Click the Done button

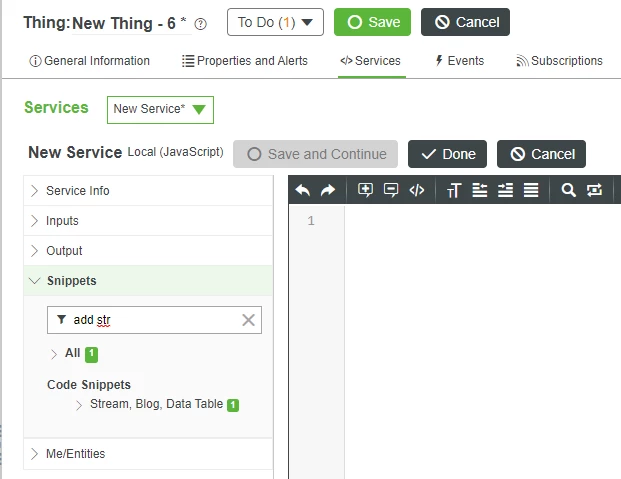[x=448, y=154]
